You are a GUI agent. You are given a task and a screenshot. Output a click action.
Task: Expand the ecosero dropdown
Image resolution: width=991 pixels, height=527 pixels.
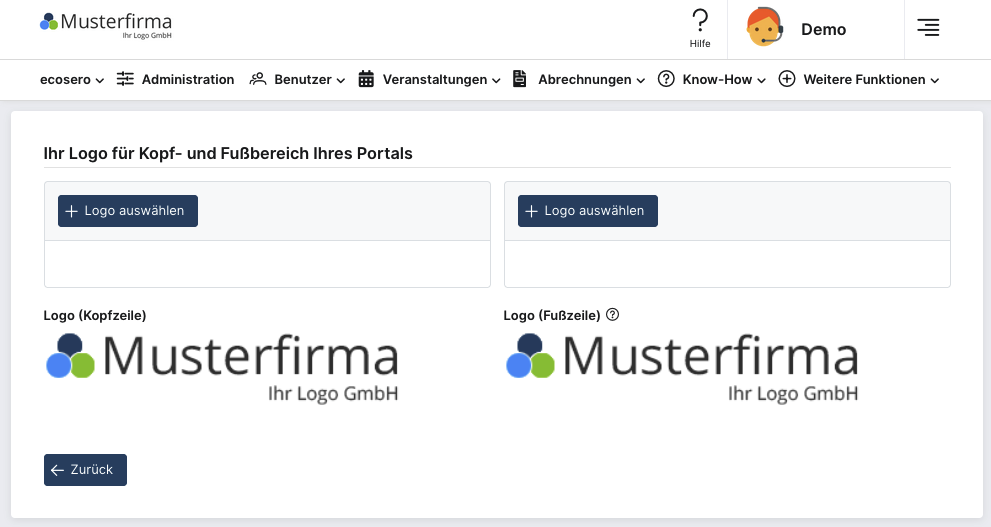tap(71, 80)
